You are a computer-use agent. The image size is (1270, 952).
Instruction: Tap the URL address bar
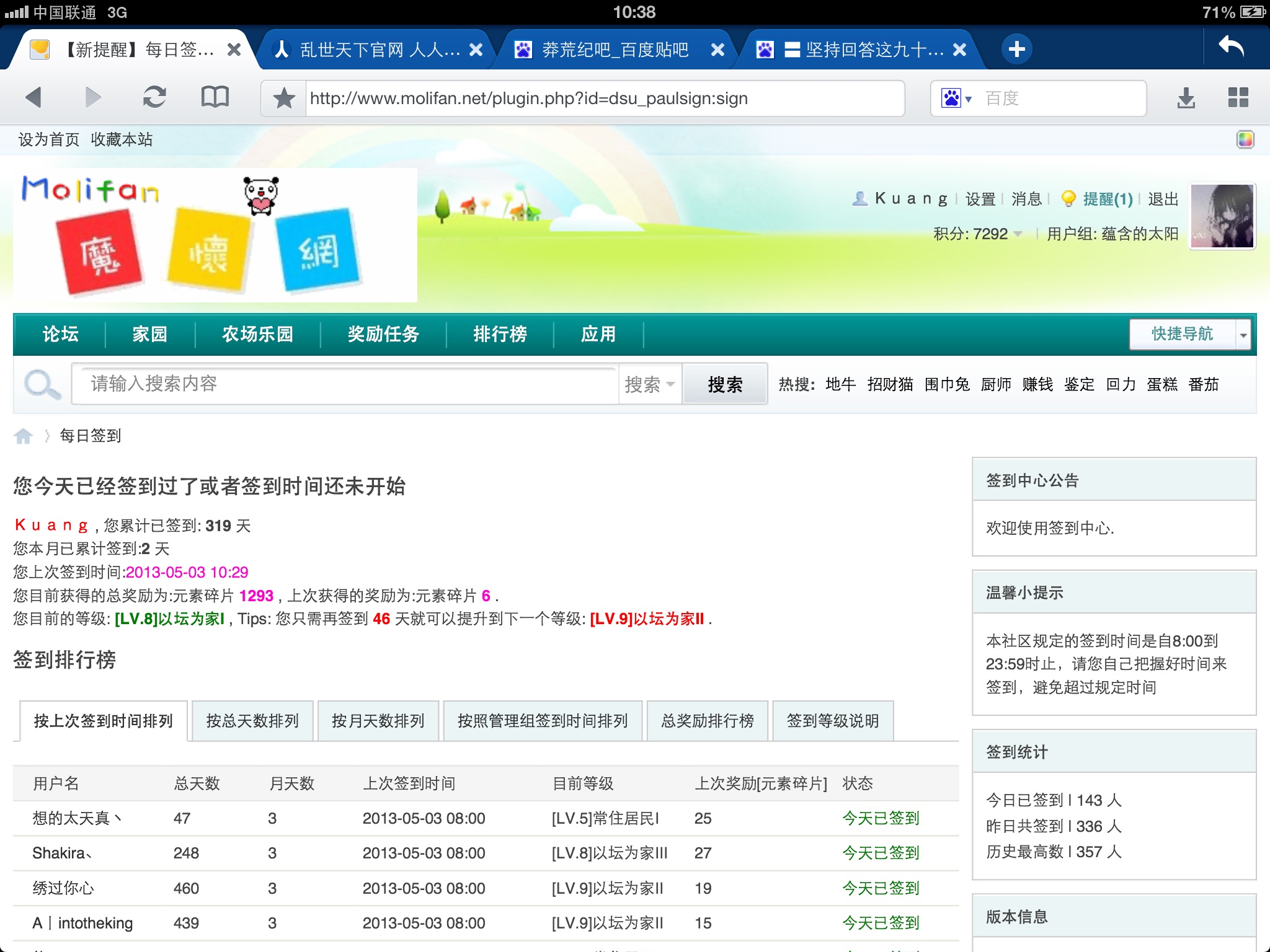point(605,98)
